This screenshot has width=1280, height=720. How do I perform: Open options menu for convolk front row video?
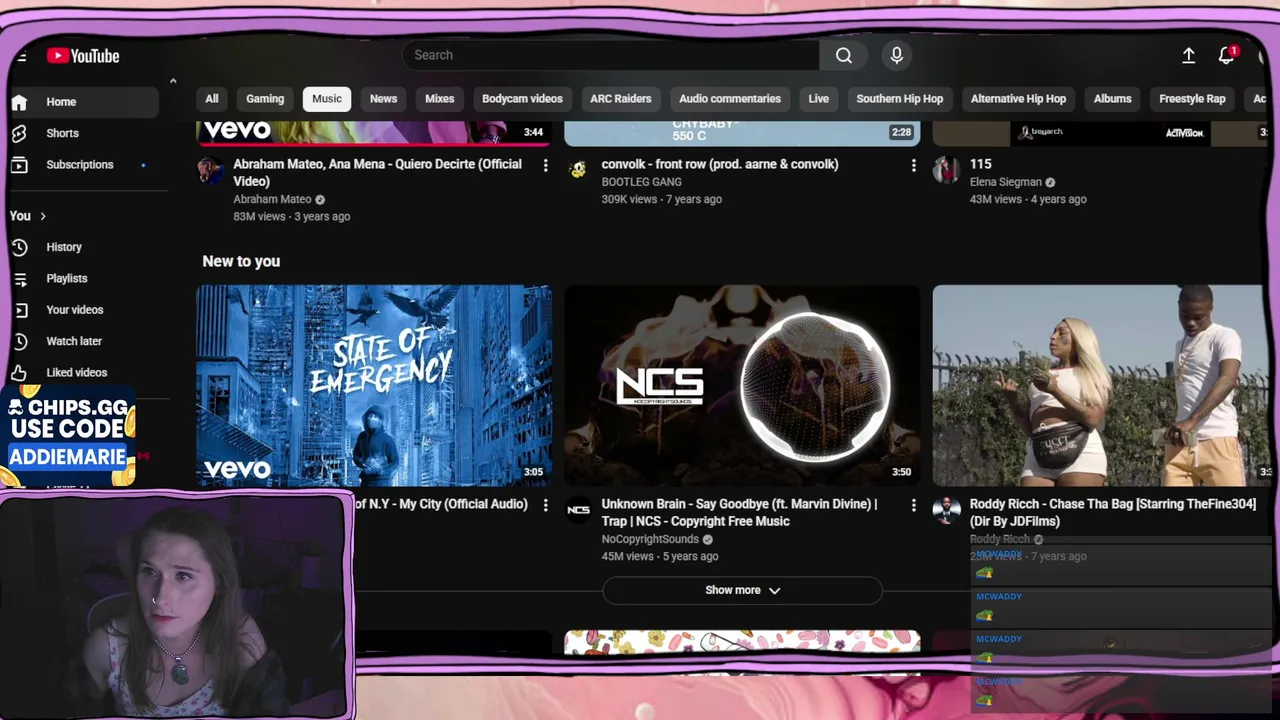coord(913,165)
